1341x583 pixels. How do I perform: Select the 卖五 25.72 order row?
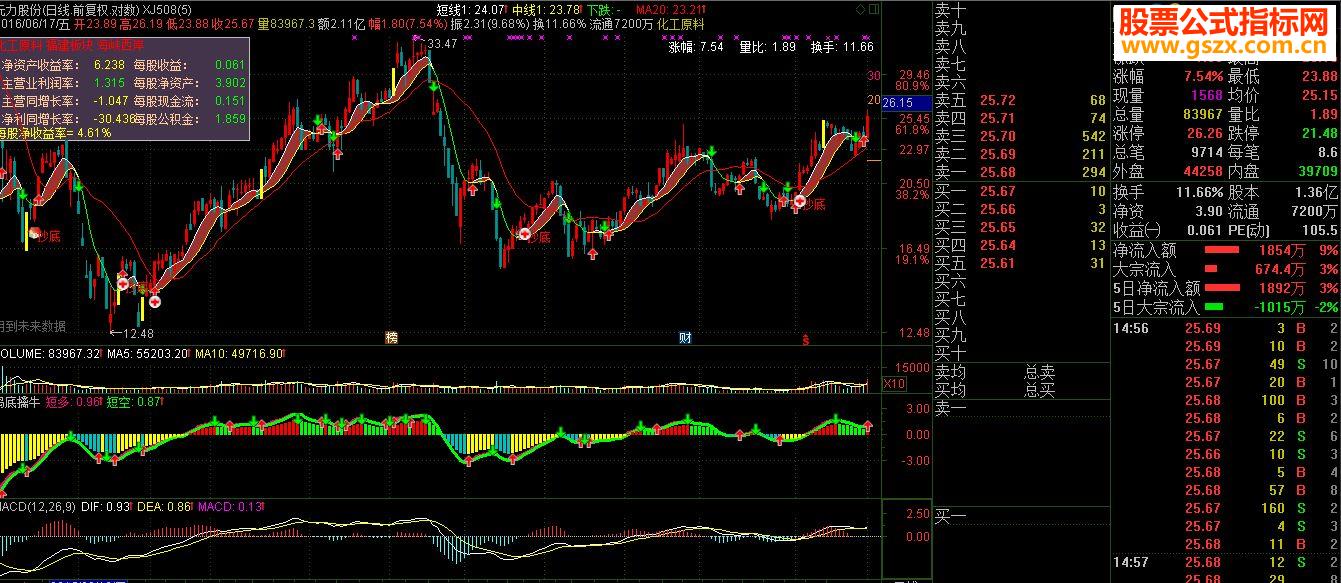pos(1020,100)
